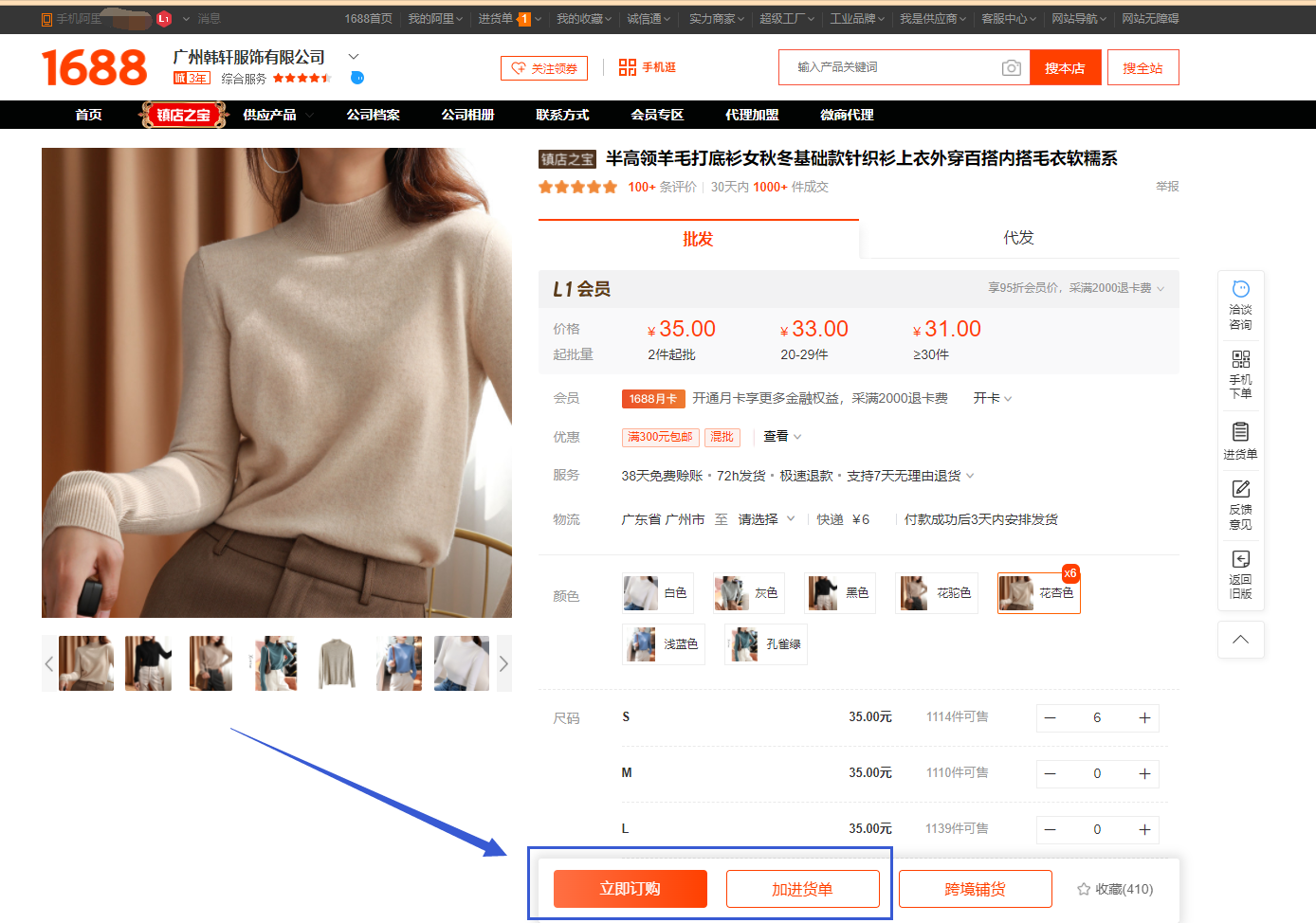Select 返回旧版 to return to old version
The image size is (1316, 923).
point(1241,571)
